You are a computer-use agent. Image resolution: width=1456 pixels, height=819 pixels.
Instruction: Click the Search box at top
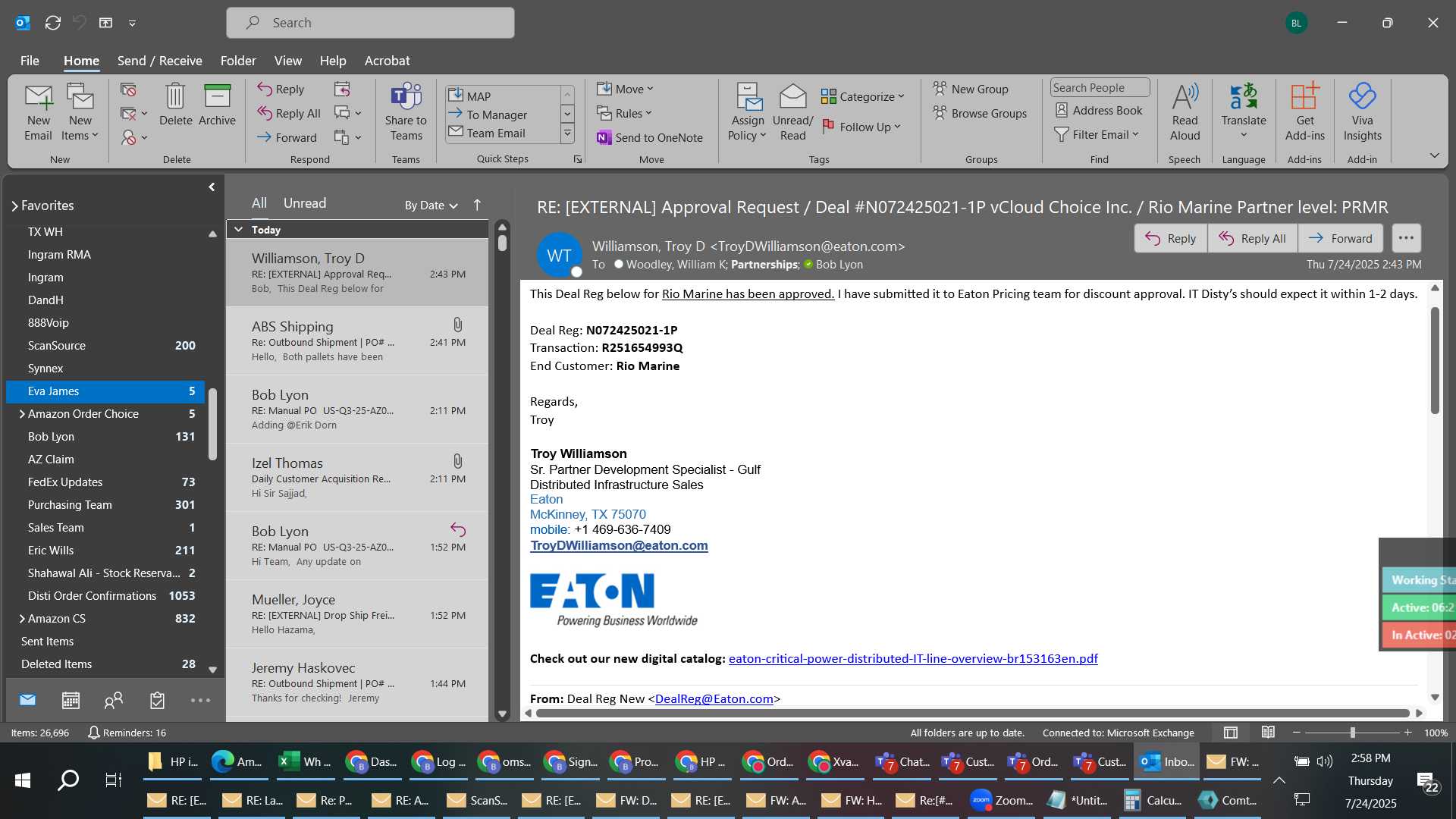(370, 23)
